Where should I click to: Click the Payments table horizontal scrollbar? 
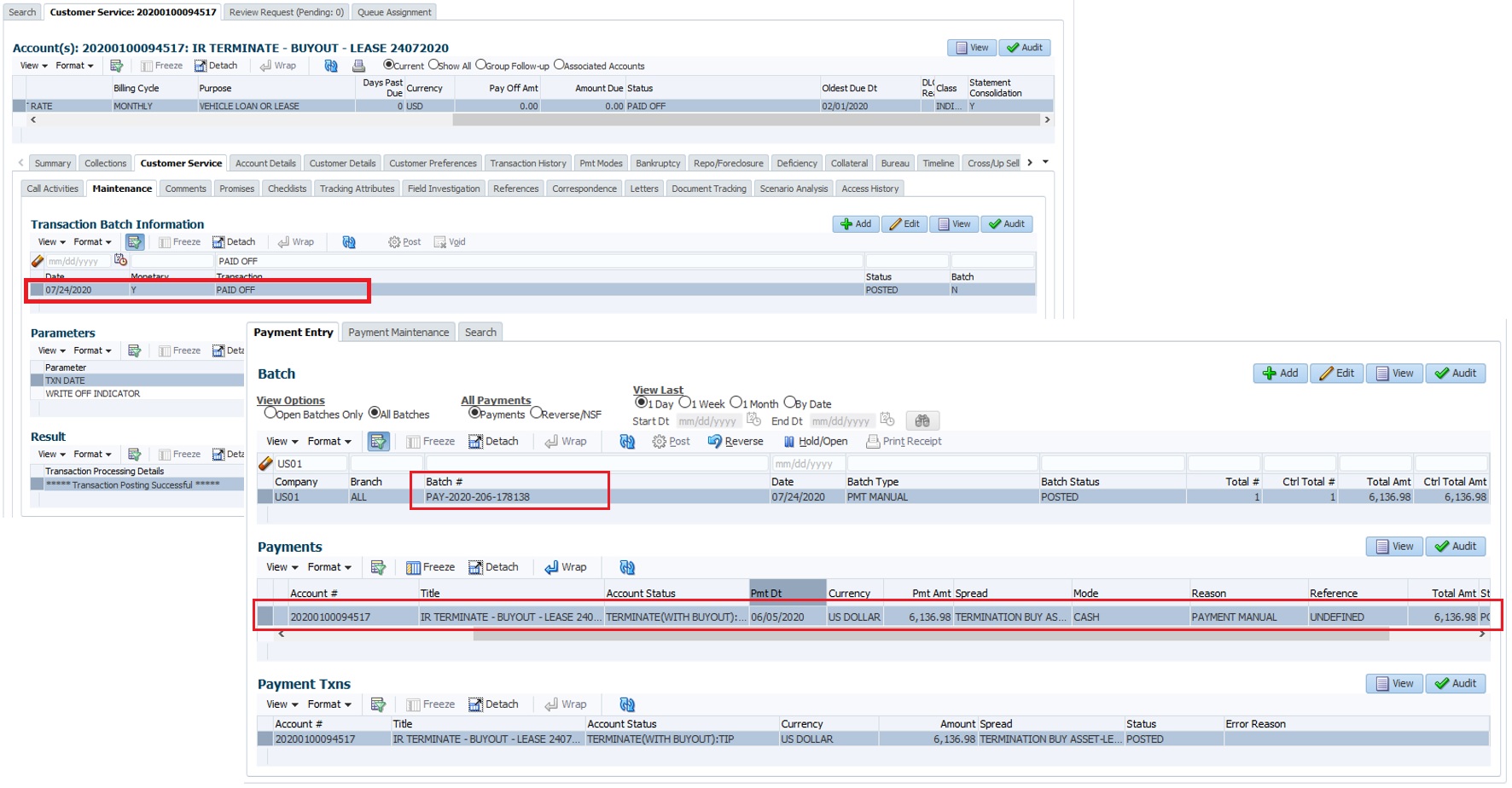coord(931,634)
